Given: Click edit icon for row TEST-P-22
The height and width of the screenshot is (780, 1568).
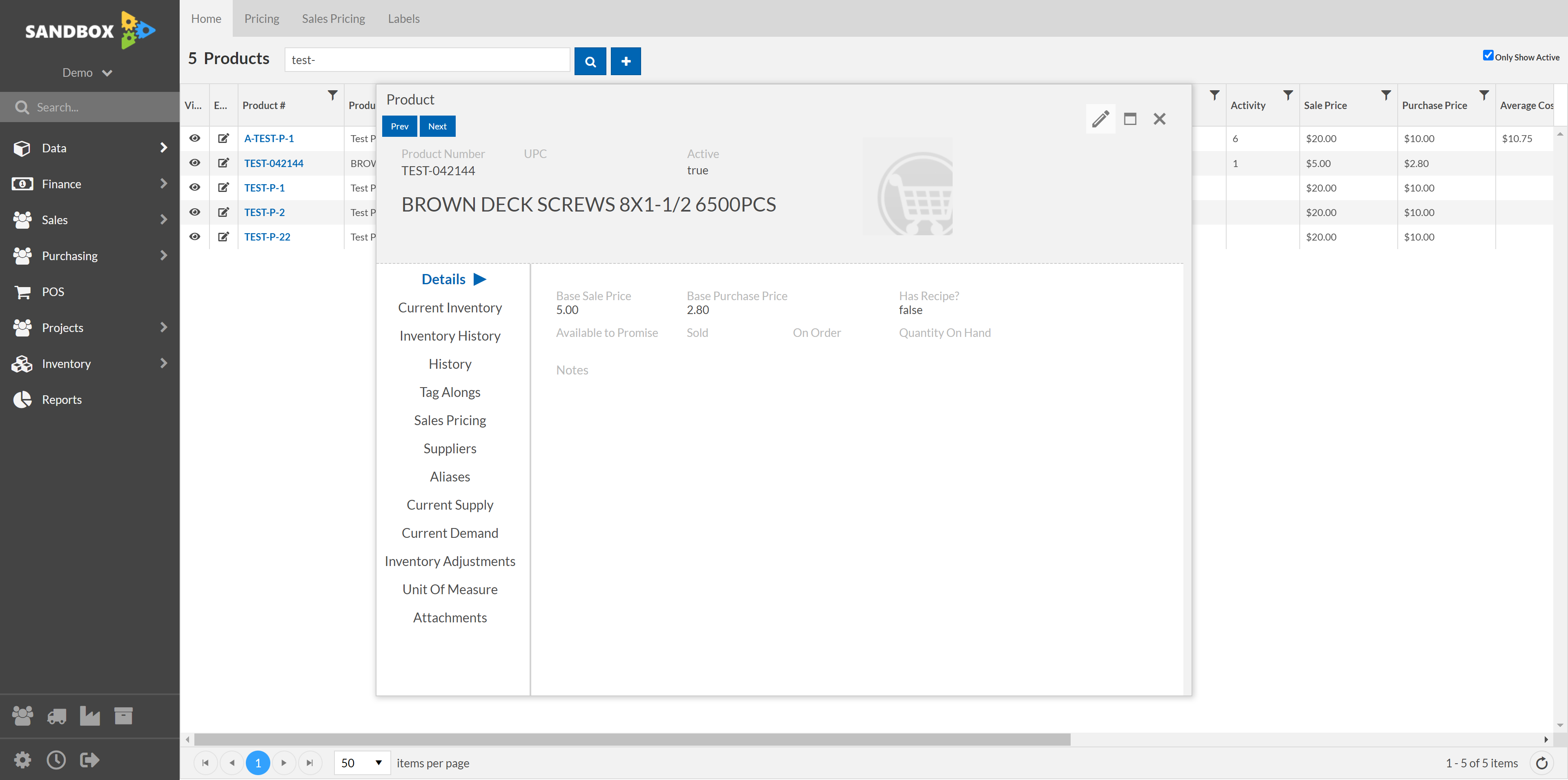Looking at the screenshot, I should (x=223, y=236).
